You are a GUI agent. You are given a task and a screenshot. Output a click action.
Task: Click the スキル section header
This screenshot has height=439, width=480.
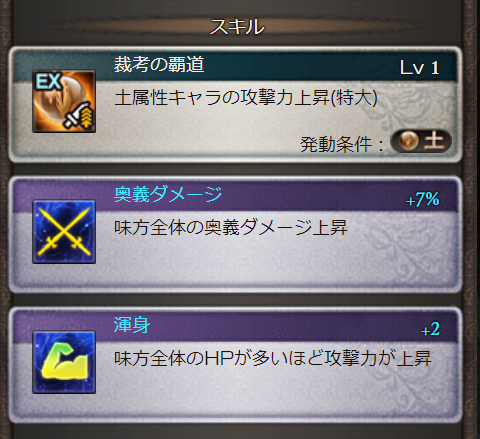tap(237, 27)
